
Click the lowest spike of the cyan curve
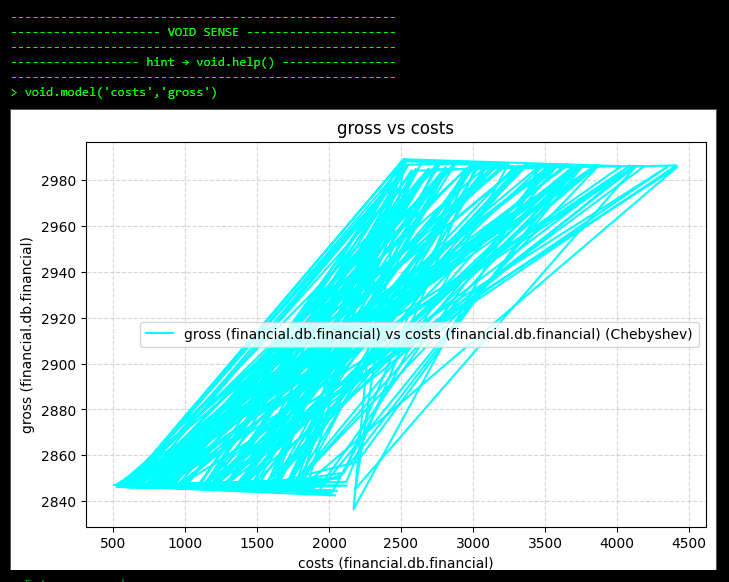coord(354,508)
